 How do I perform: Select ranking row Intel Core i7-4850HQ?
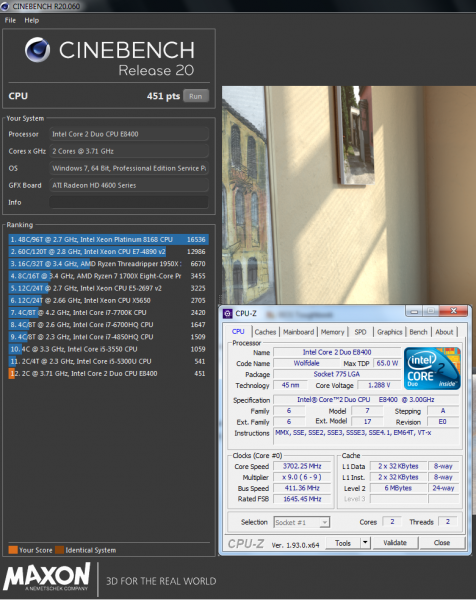point(108,337)
